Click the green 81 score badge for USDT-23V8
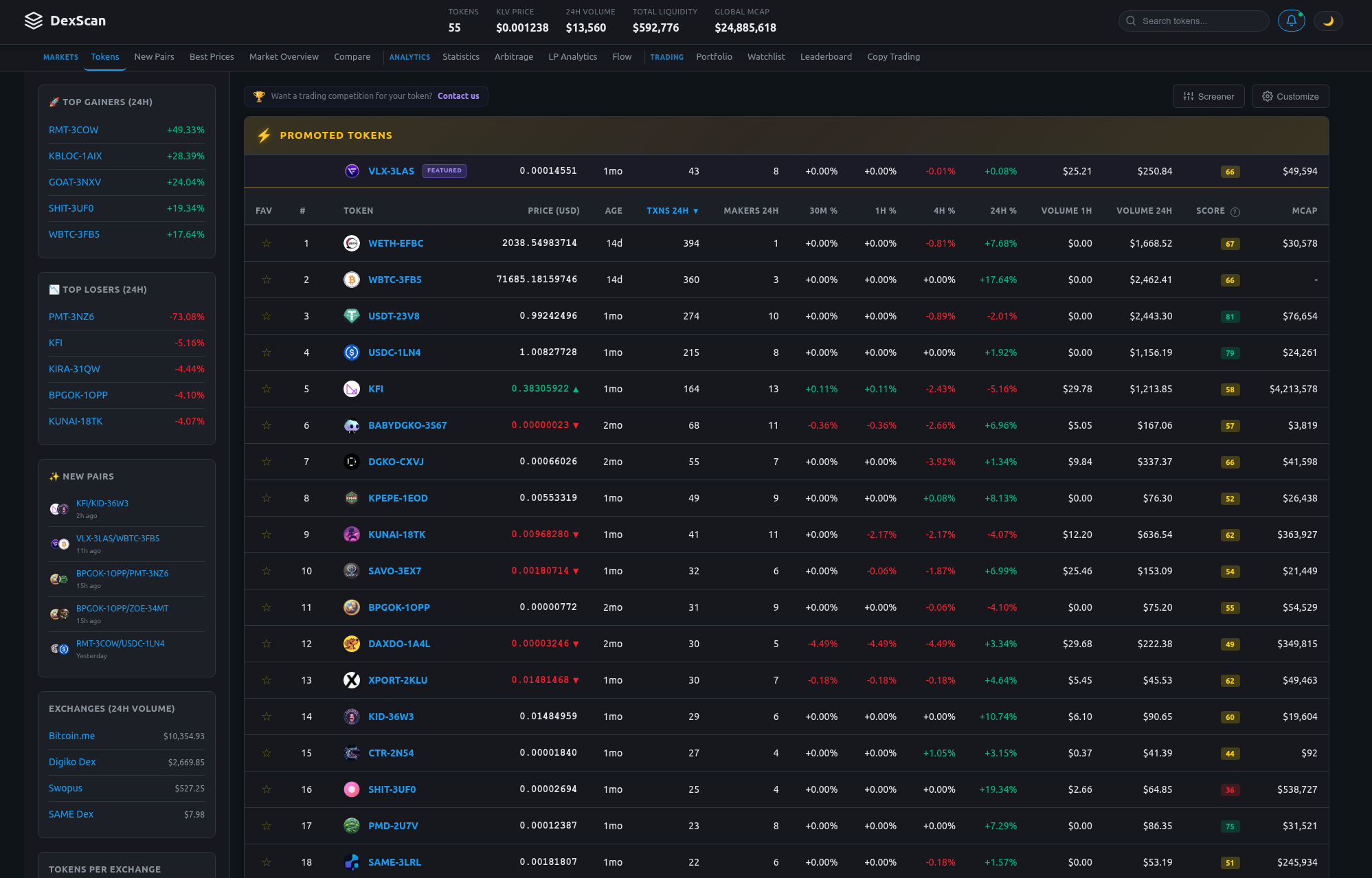 tap(1230, 317)
